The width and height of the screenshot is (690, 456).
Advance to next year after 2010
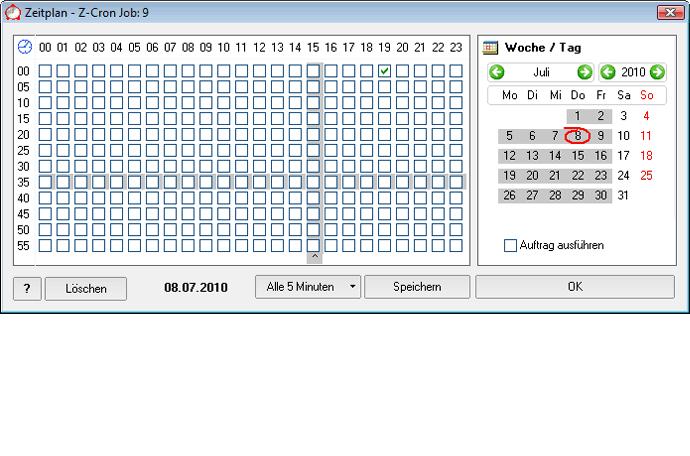[657, 72]
